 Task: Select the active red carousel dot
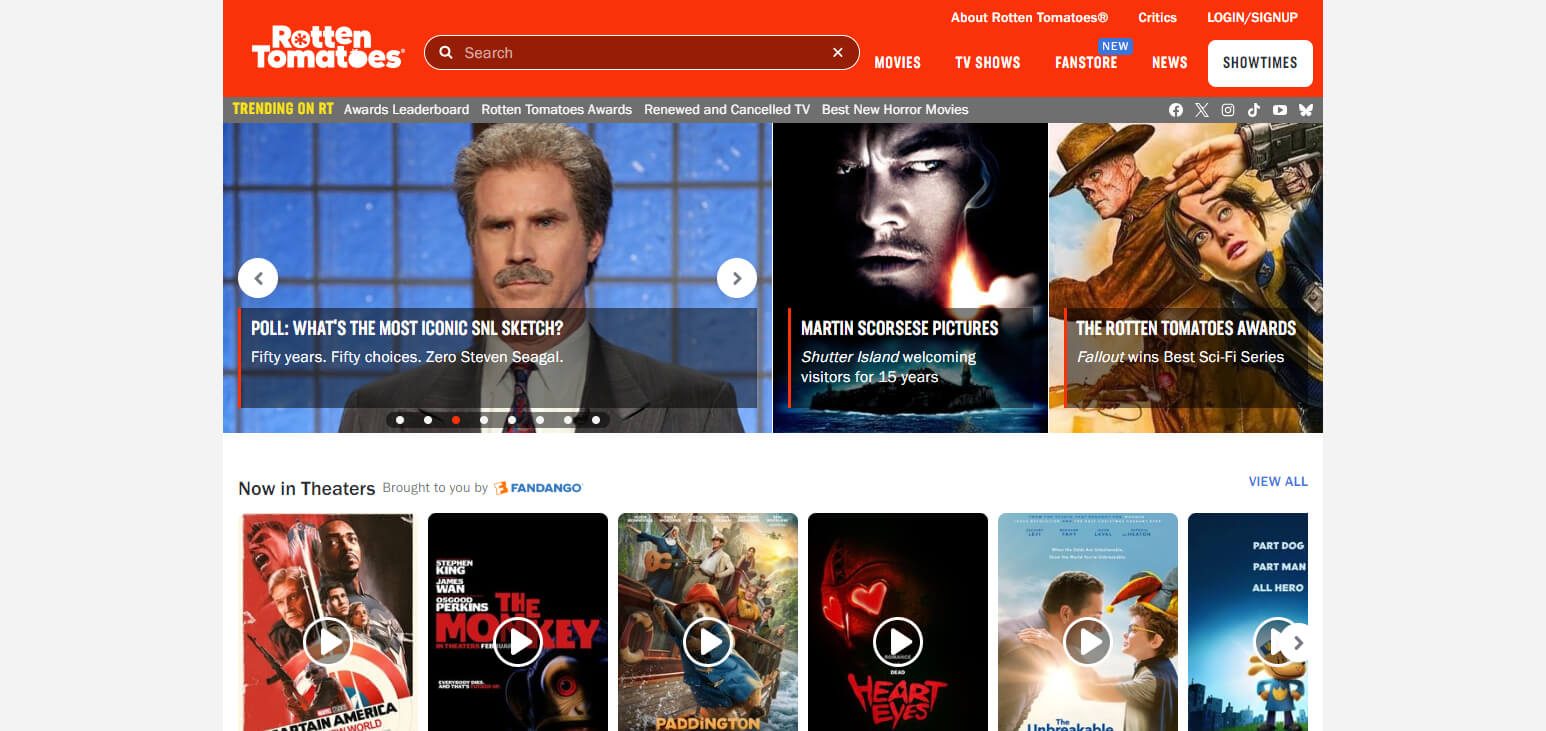tap(456, 420)
